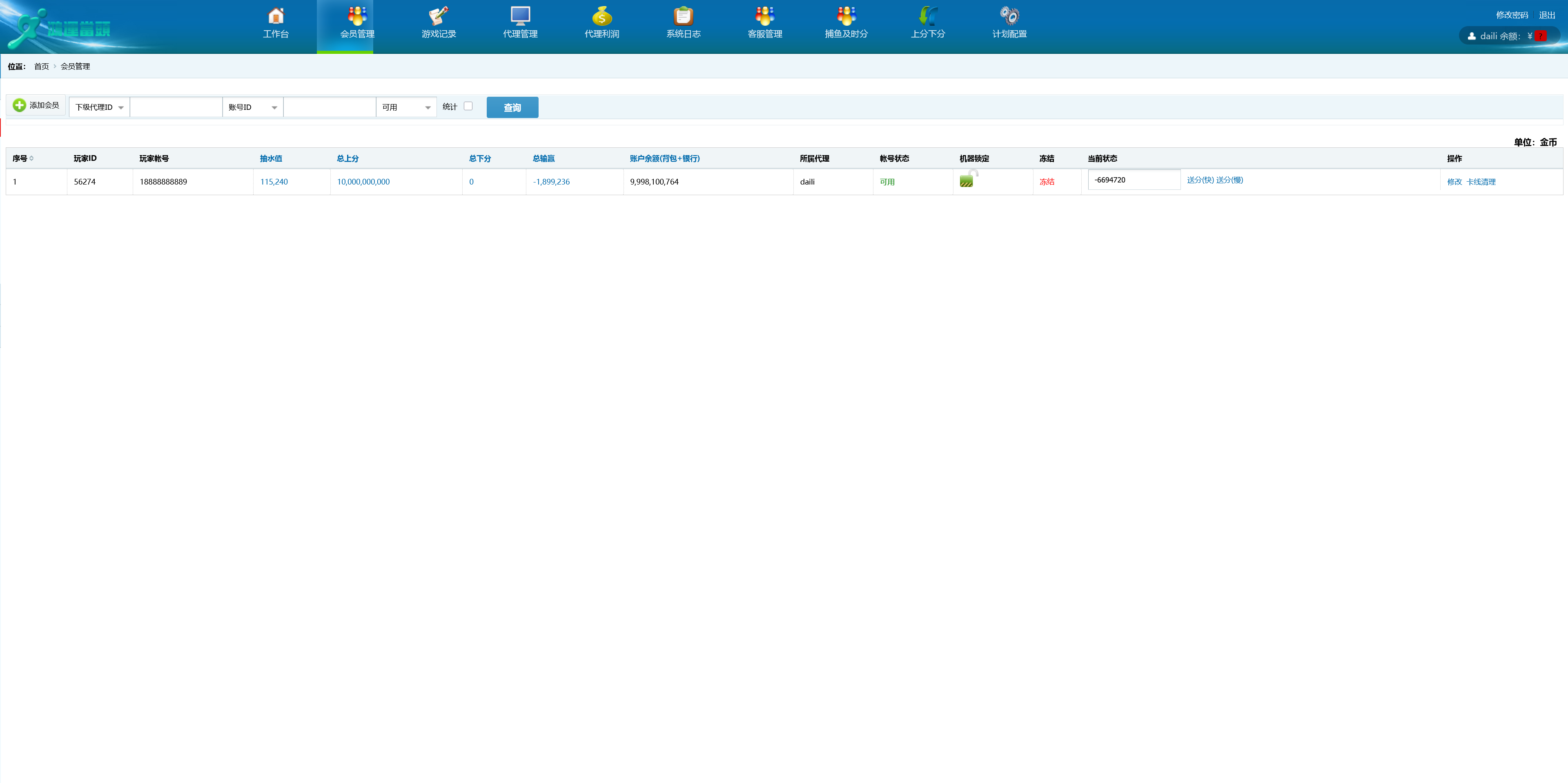
Task: Click the -6694720 status input field
Action: tap(1134, 180)
